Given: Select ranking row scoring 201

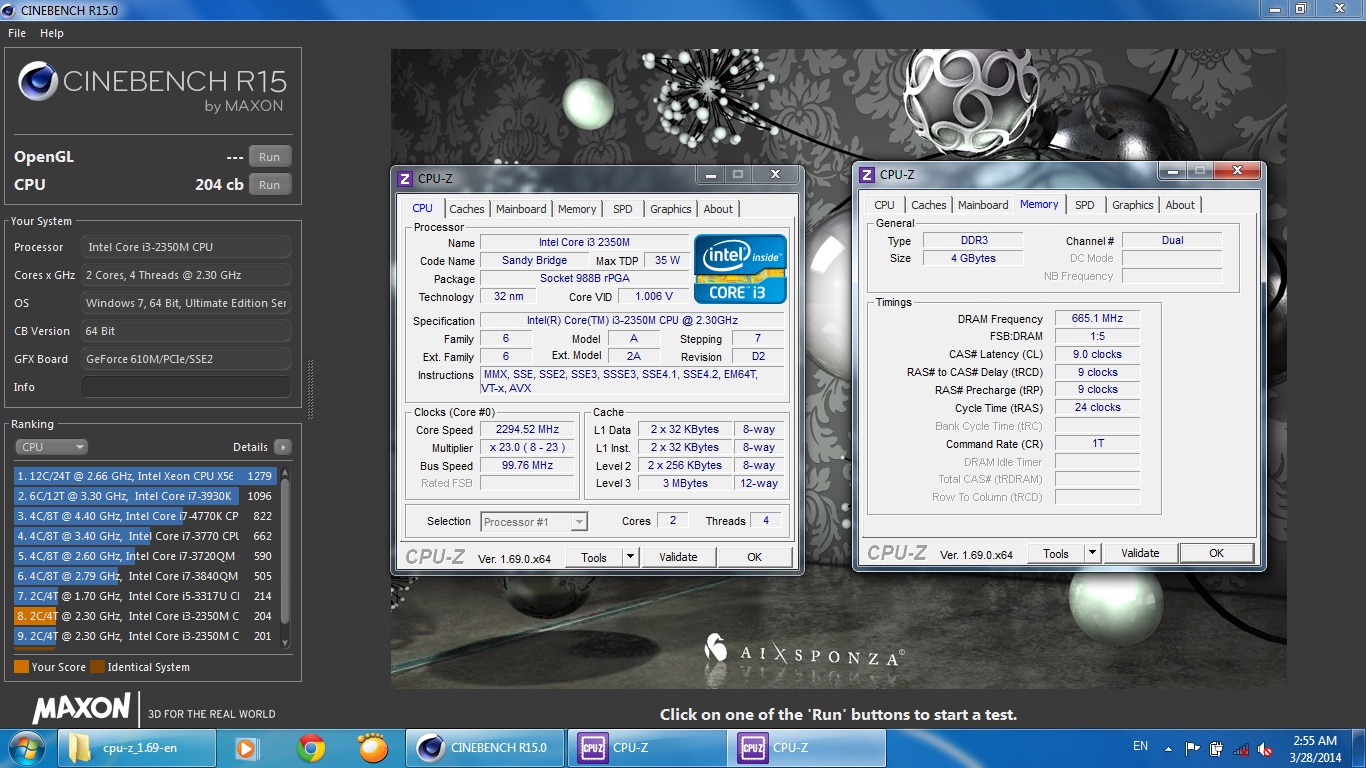Looking at the screenshot, I should pos(146,636).
